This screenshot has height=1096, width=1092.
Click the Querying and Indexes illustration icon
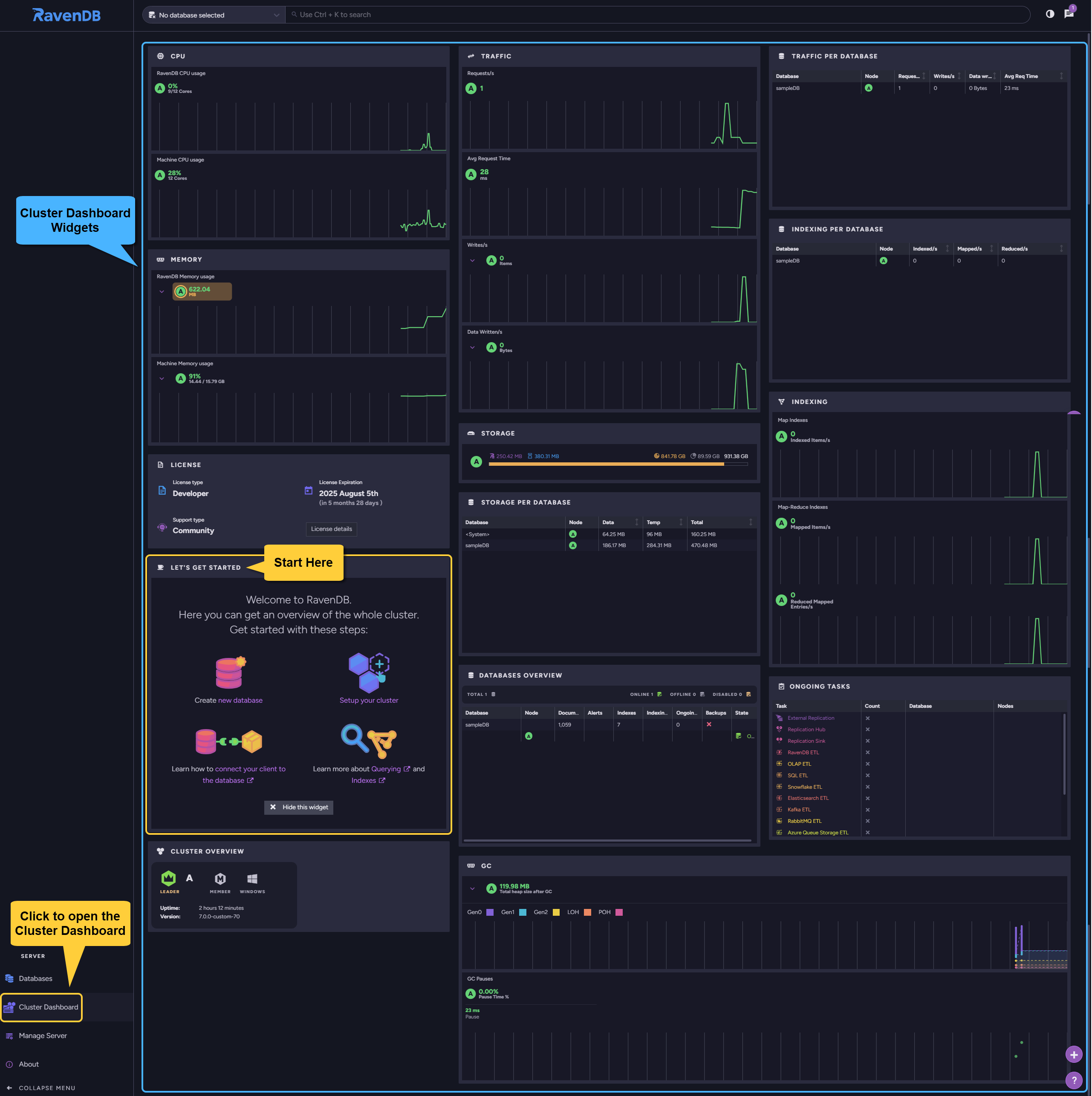368,740
